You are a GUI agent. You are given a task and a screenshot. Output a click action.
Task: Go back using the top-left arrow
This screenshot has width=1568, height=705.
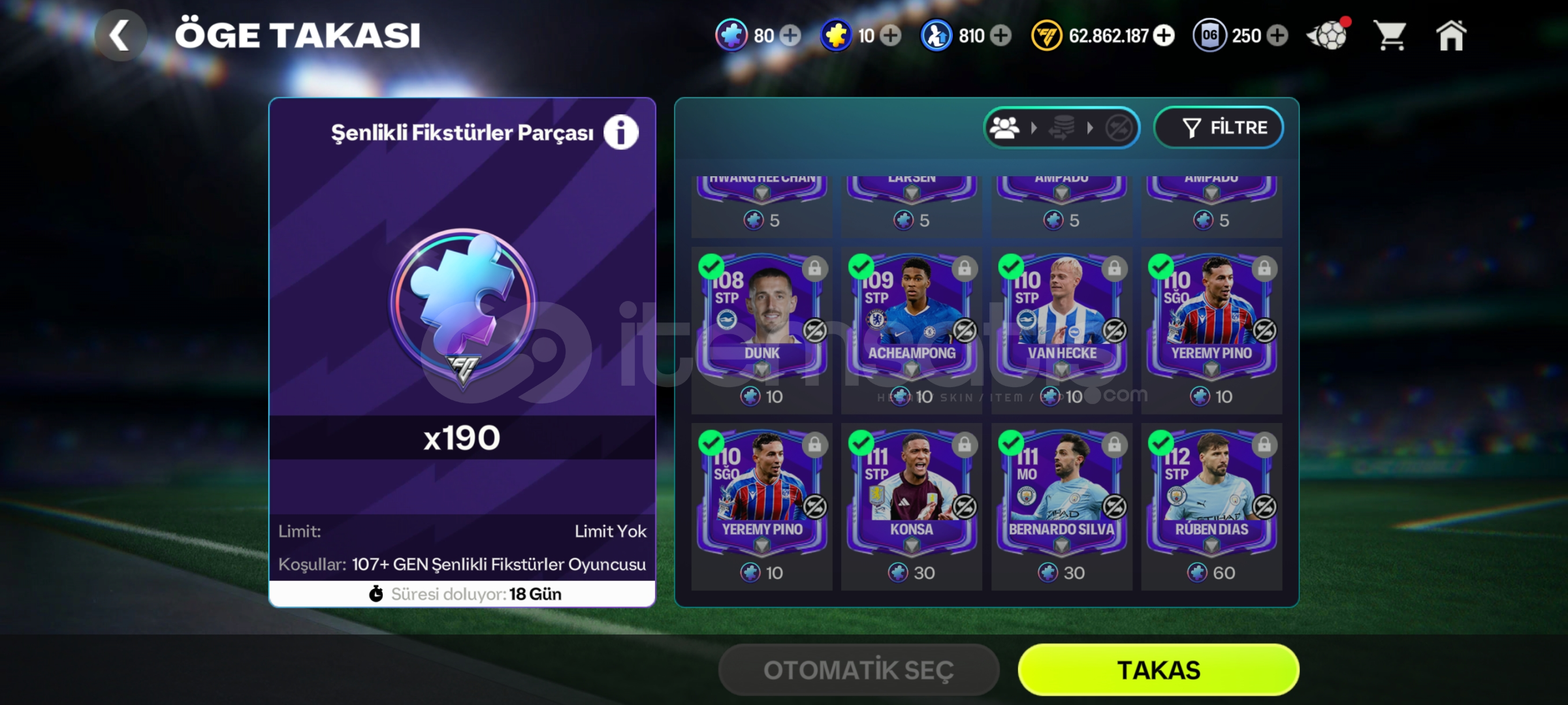pos(121,35)
